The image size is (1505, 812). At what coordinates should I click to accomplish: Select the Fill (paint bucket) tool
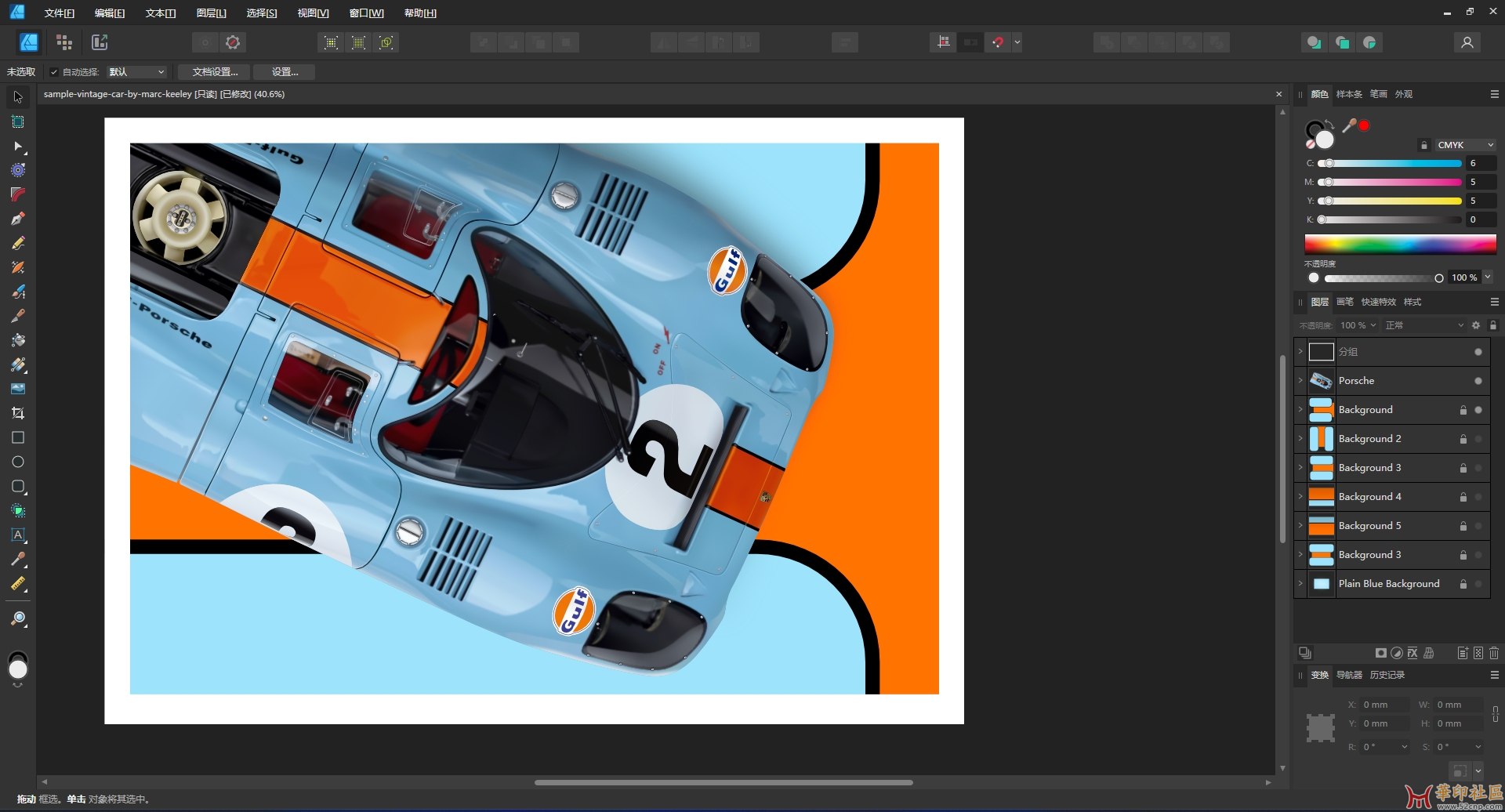[x=18, y=340]
